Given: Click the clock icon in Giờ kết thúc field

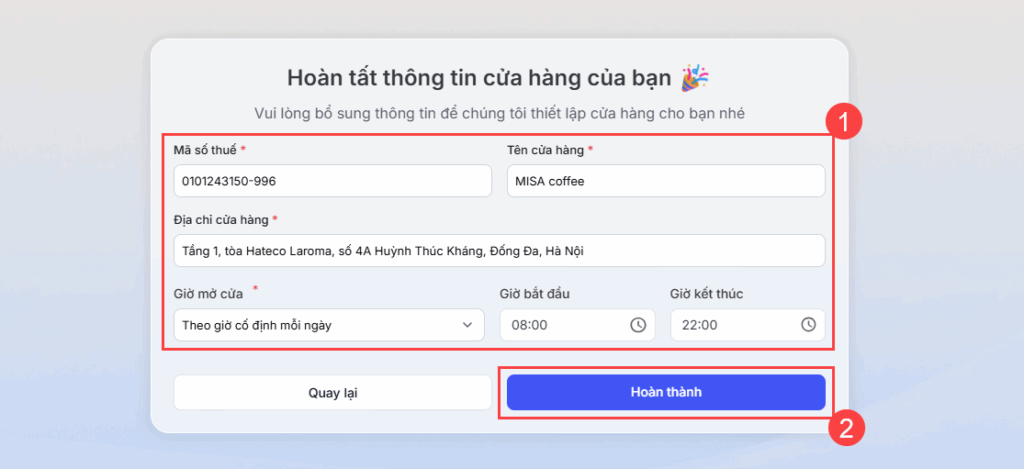Looking at the screenshot, I should (809, 325).
